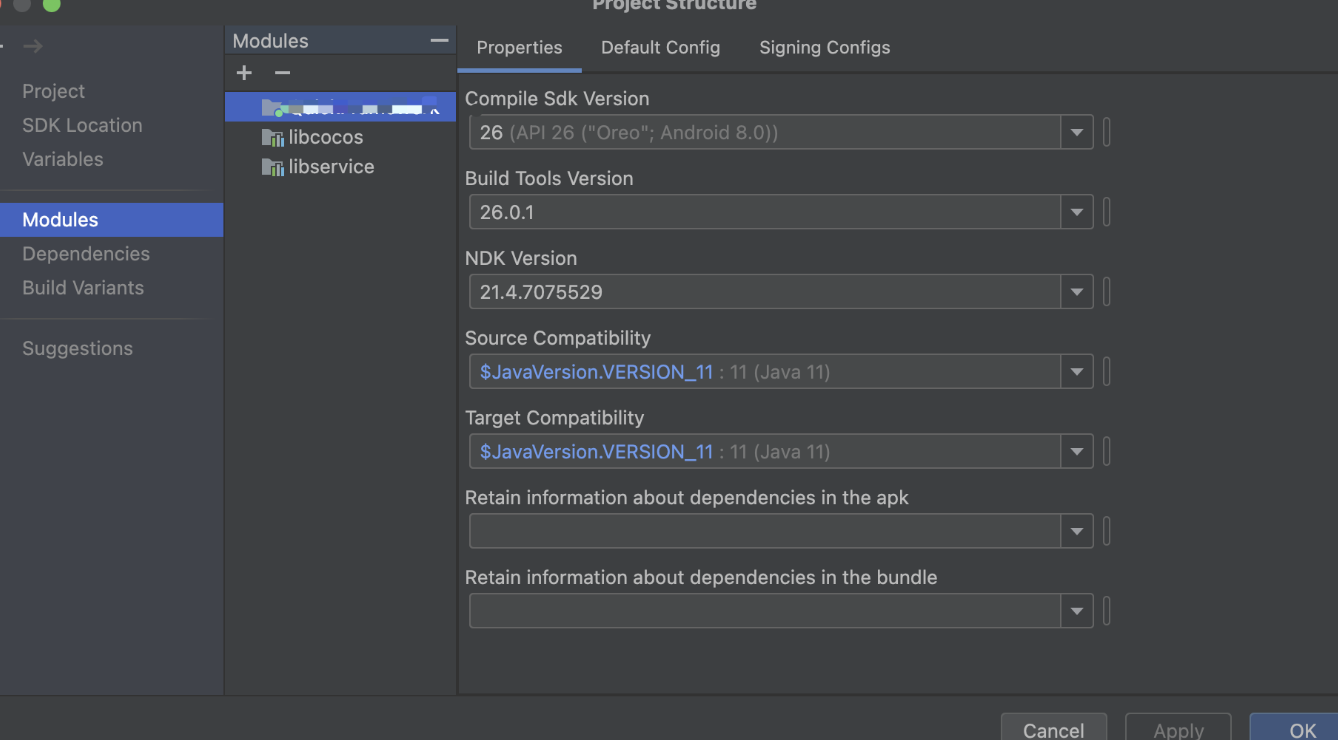Go to Dependencies in the sidebar
The width and height of the screenshot is (1338, 740).
coord(86,254)
